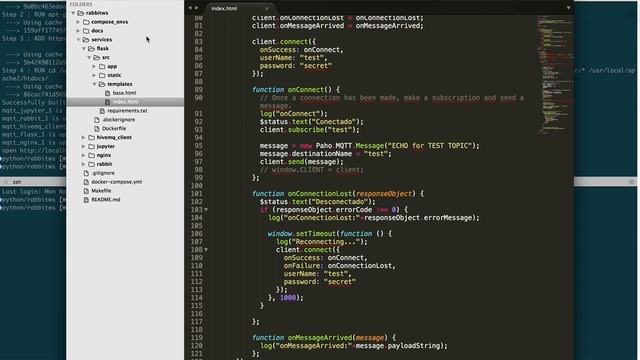The image size is (640, 360).
Task: Click the hivemq_client folder icon
Action: click(91, 138)
